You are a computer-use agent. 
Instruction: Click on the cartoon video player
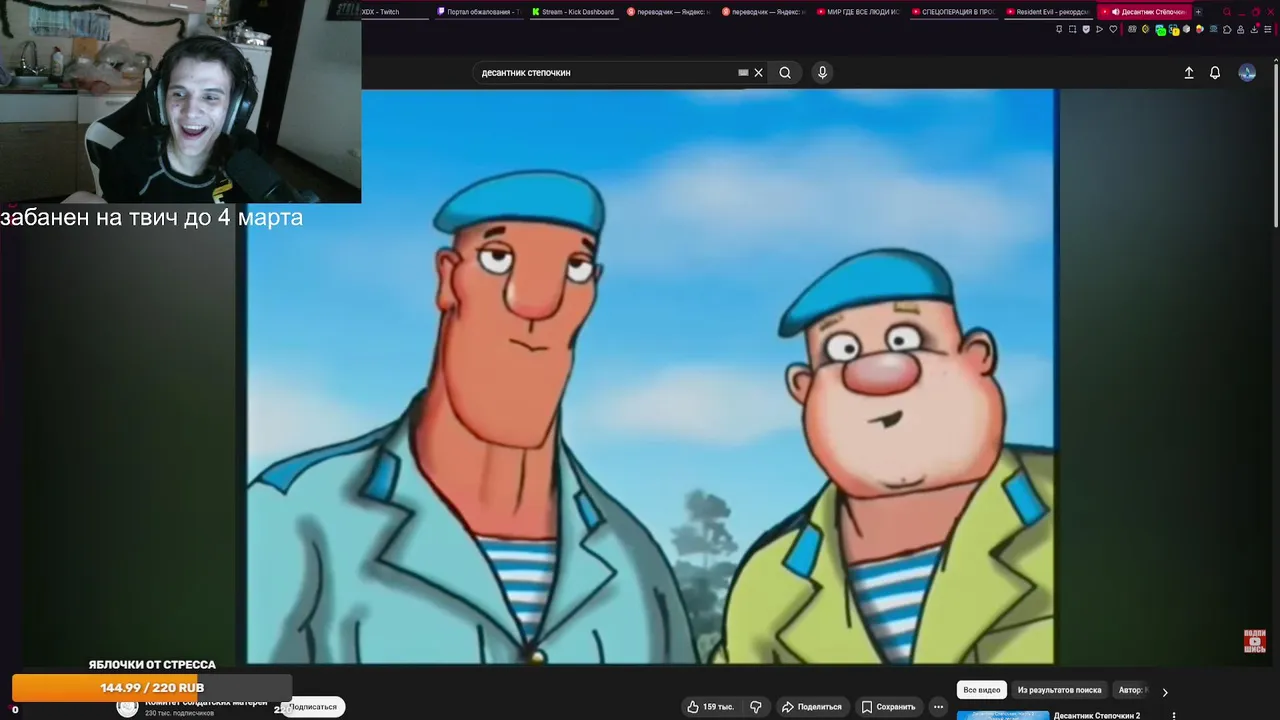[650, 376]
